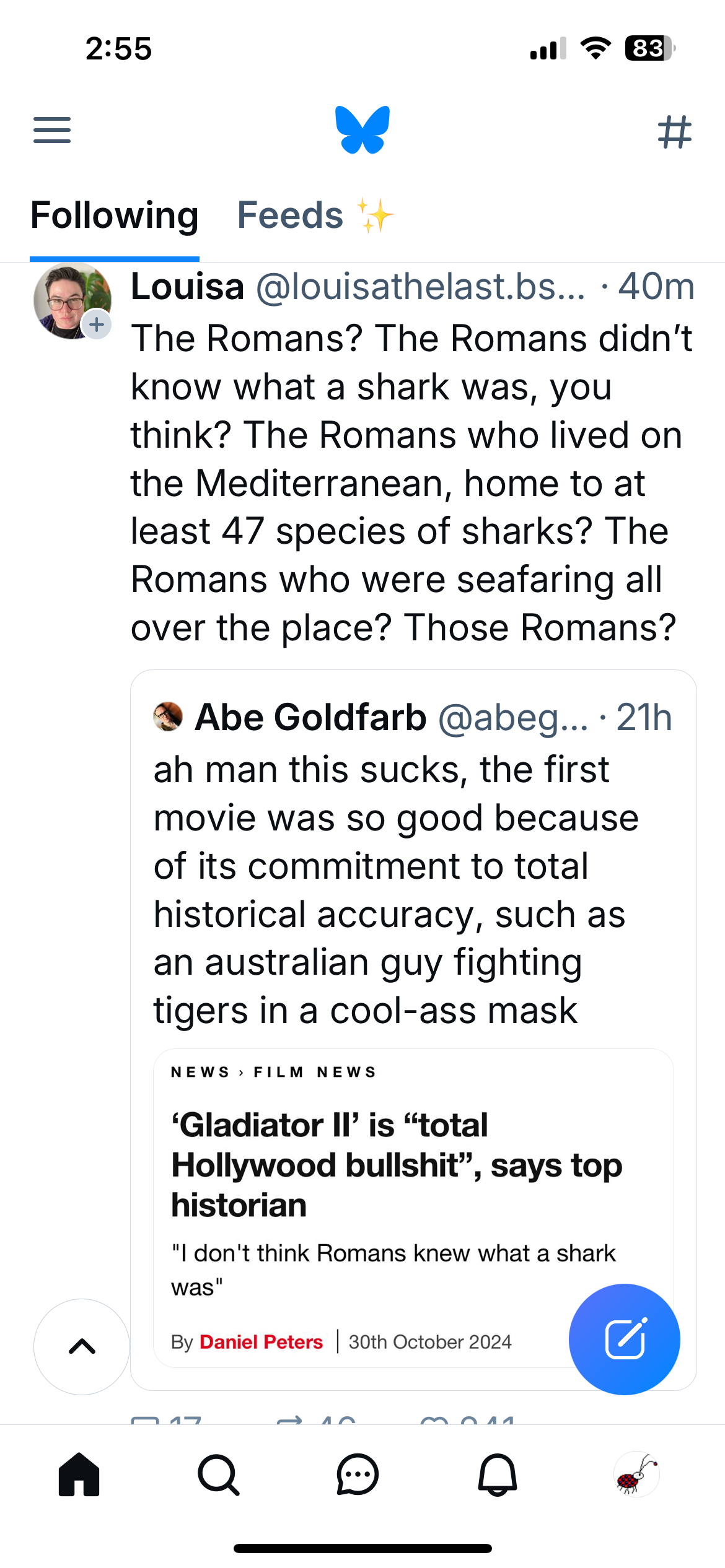The height and width of the screenshot is (1568, 725).
Task: Open profile via ladybug avatar
Action: click(636, 1474)
